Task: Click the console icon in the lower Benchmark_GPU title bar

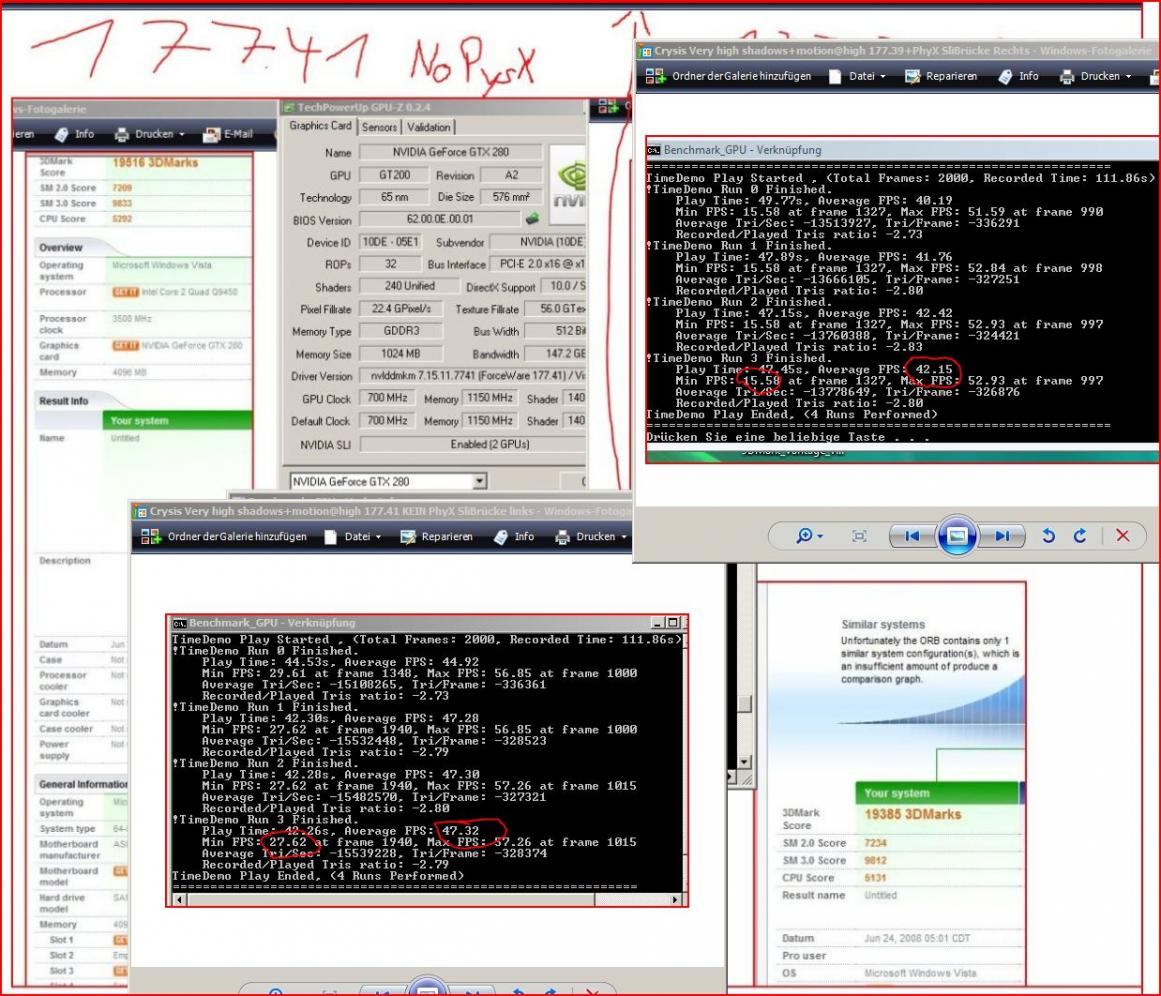Action: pos(179,623)
